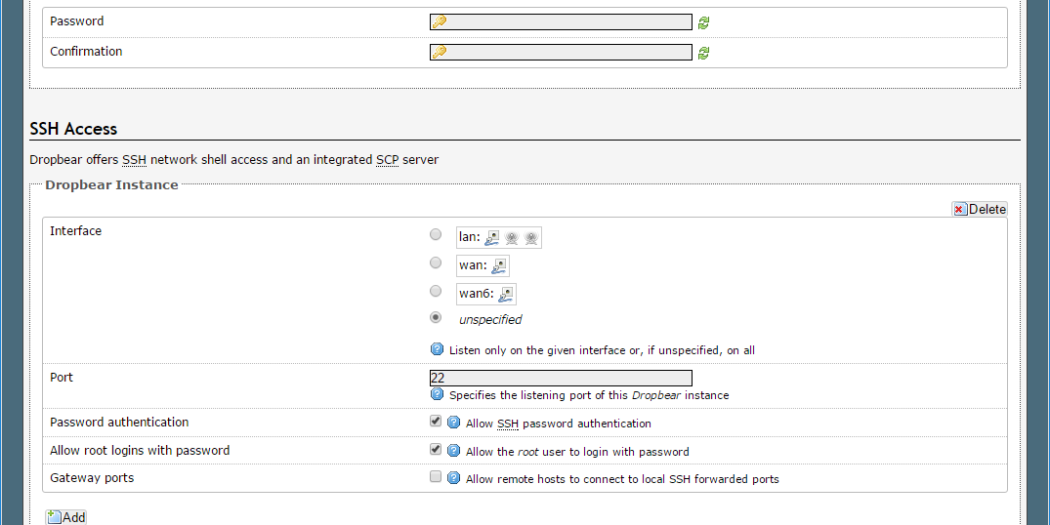Click help icon next to Gateway ports checkbox
The image size is (1050, 525).
453,479
